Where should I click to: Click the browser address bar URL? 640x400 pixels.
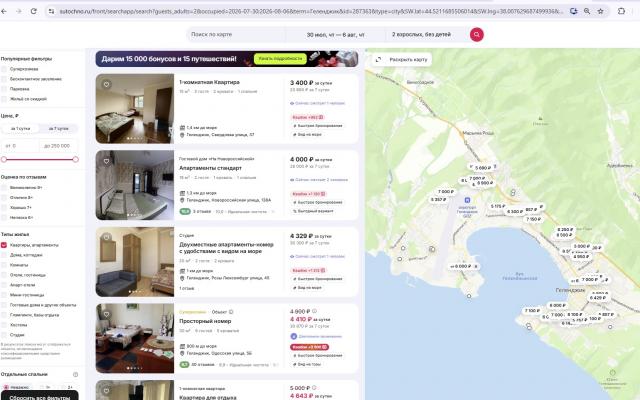click(x=311, y=11)
